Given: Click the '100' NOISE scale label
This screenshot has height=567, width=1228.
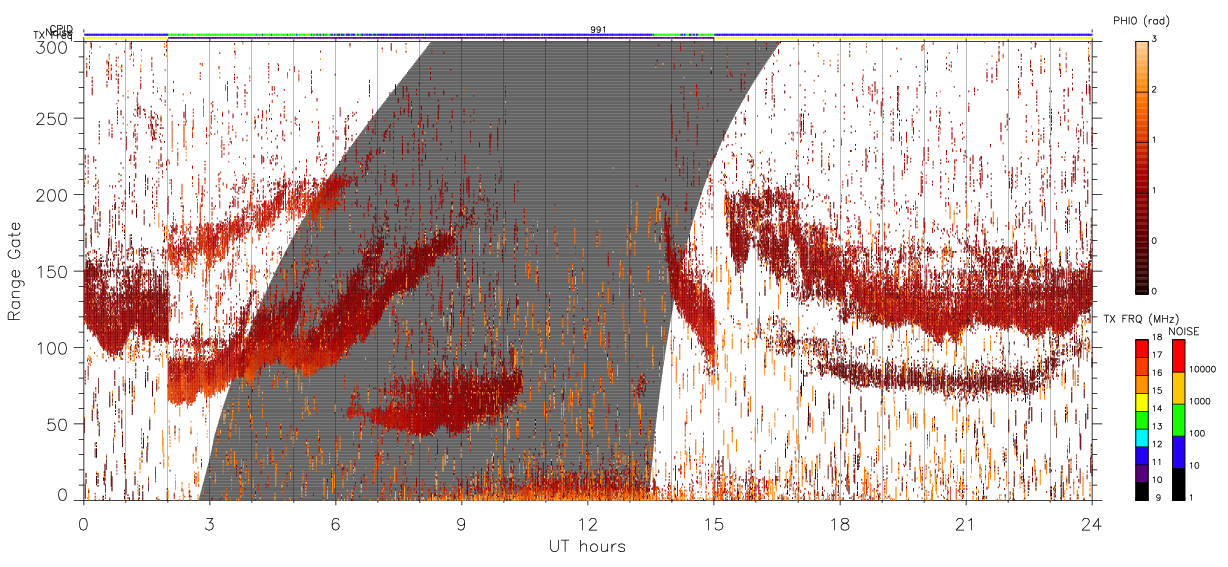Looking at the screenshot, I should 1197,435.
